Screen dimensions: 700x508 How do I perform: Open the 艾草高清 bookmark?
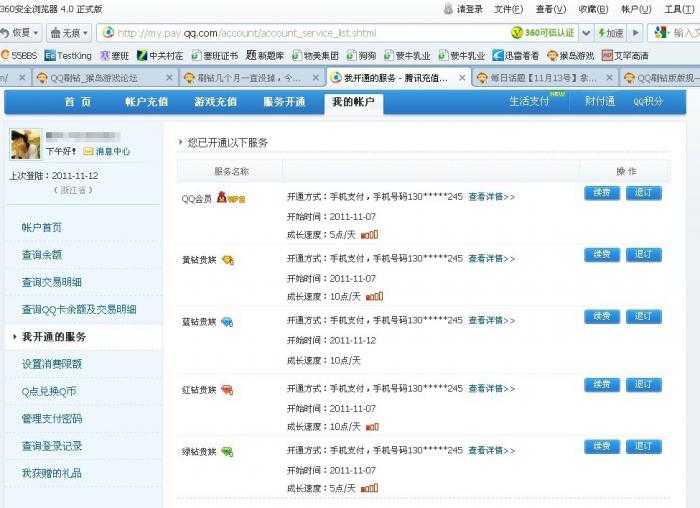pyautogui.click(x=625, y=55)
